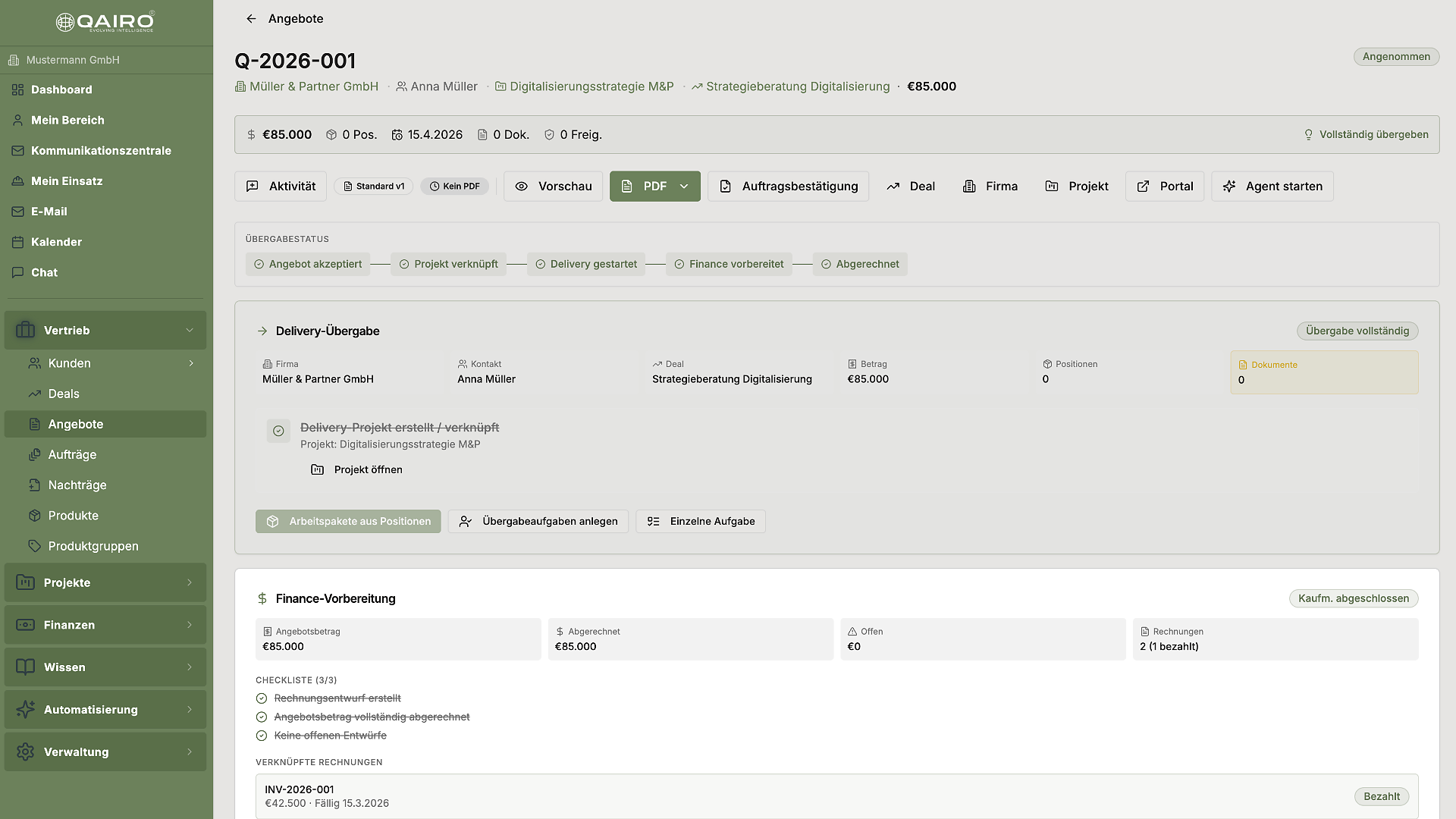Open Kalender from the sidebar icon
Screen dimensions: 1456x819
tap(17, 242)
